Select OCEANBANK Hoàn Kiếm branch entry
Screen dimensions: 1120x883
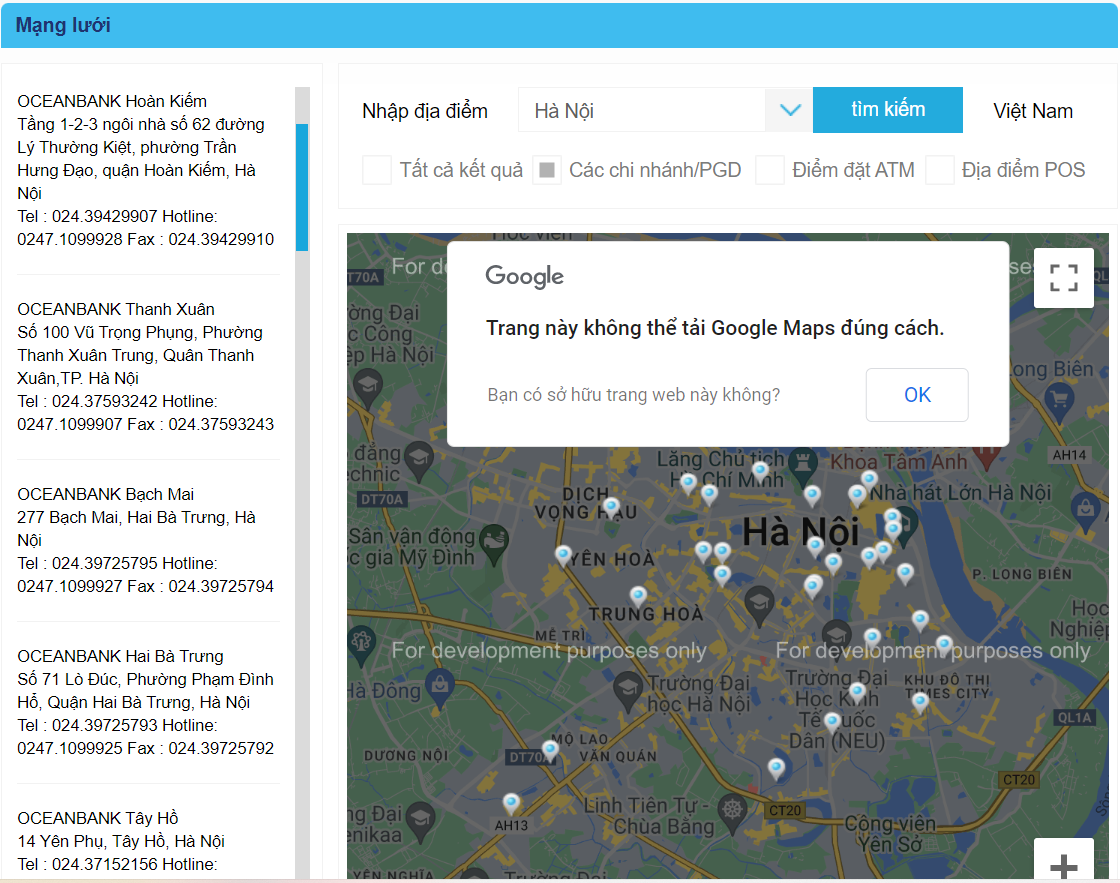[146, 170]
